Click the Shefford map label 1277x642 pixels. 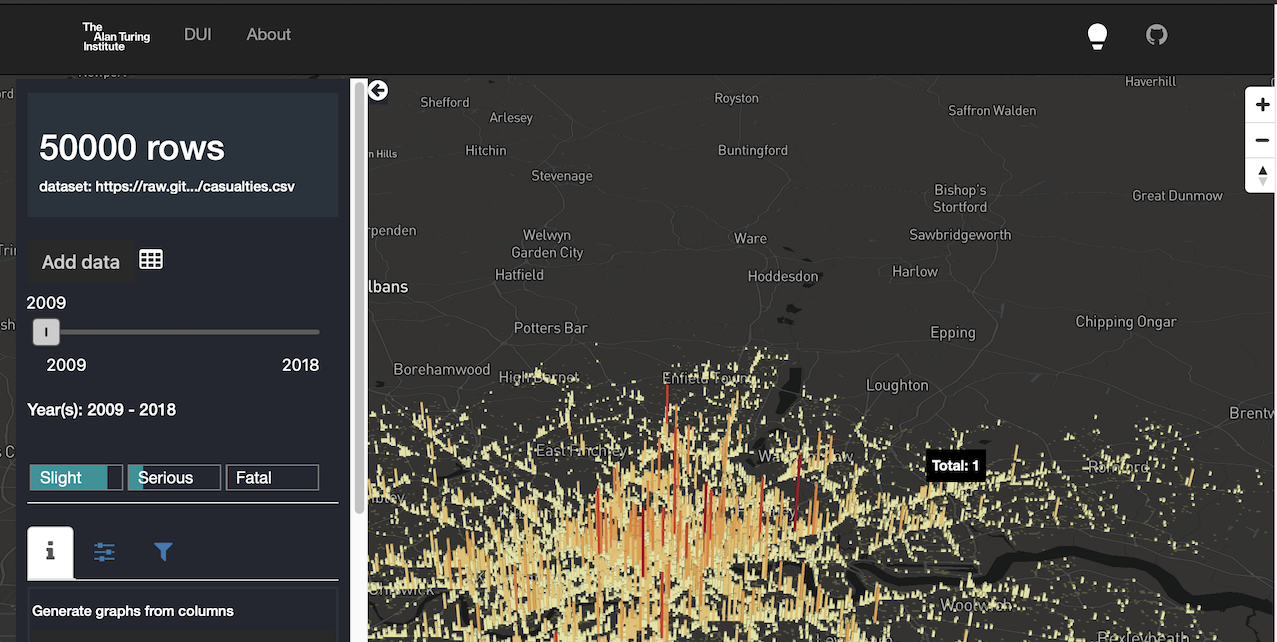(445, 102)
